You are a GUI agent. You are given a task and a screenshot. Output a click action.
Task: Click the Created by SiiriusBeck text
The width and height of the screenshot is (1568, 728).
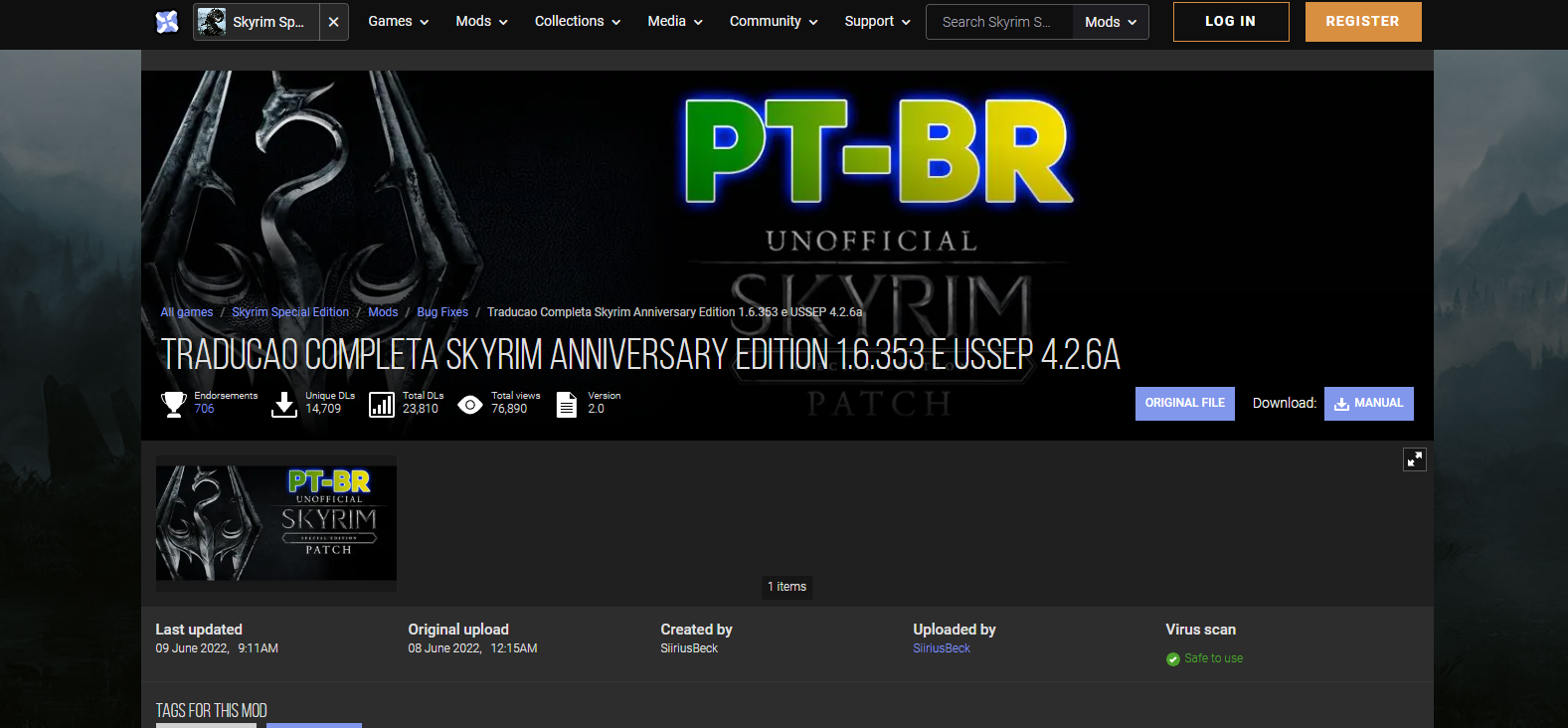689,648
